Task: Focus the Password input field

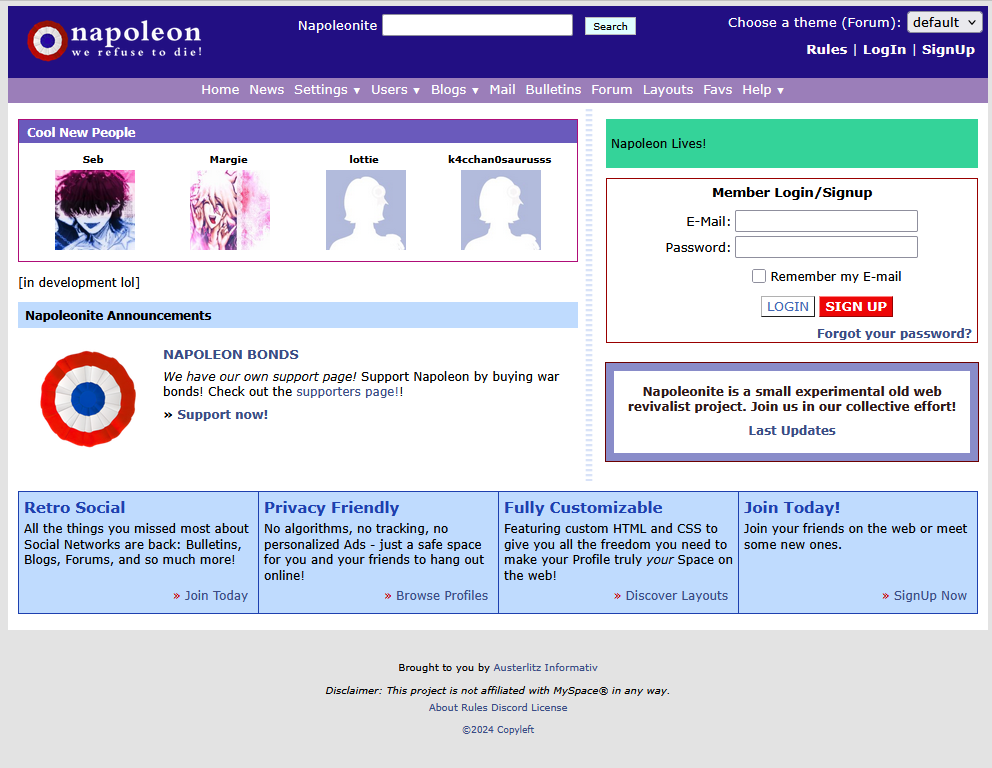Action: [x=826, y=247]
